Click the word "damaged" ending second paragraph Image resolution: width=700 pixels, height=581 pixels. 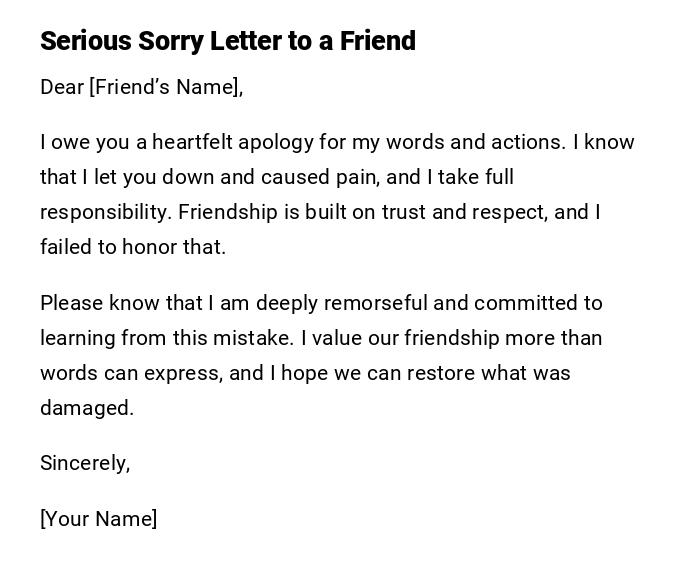coord(85,408)
